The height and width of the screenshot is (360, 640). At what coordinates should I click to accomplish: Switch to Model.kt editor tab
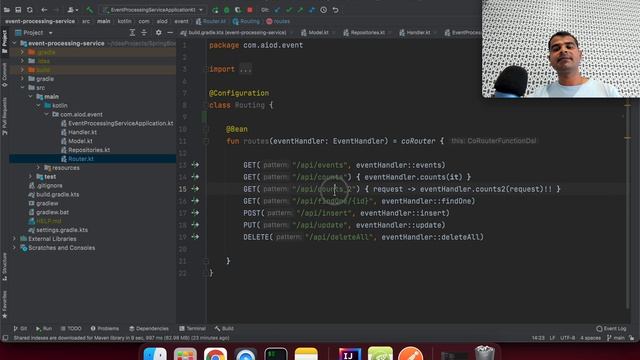(317, 33)
